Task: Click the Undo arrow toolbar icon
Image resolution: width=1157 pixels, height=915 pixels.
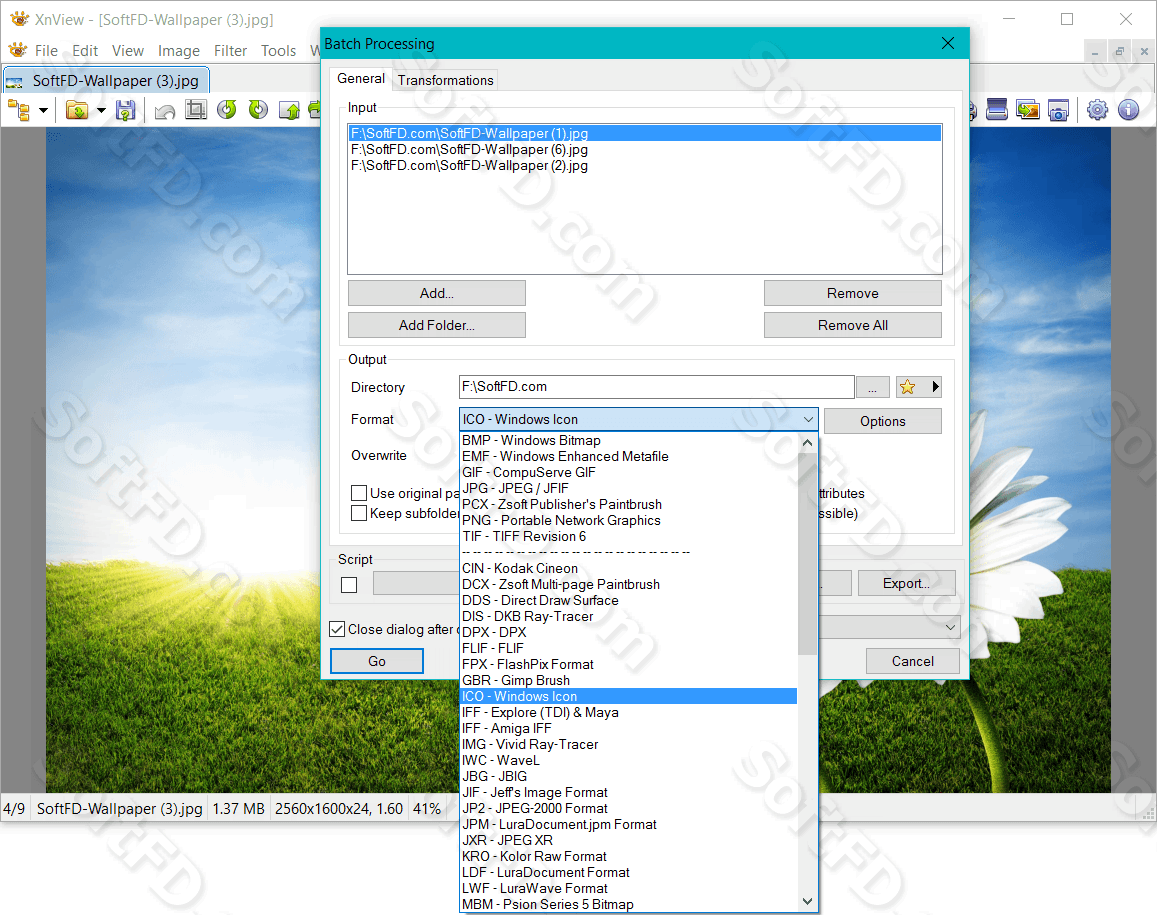Action: coord(165,111)
